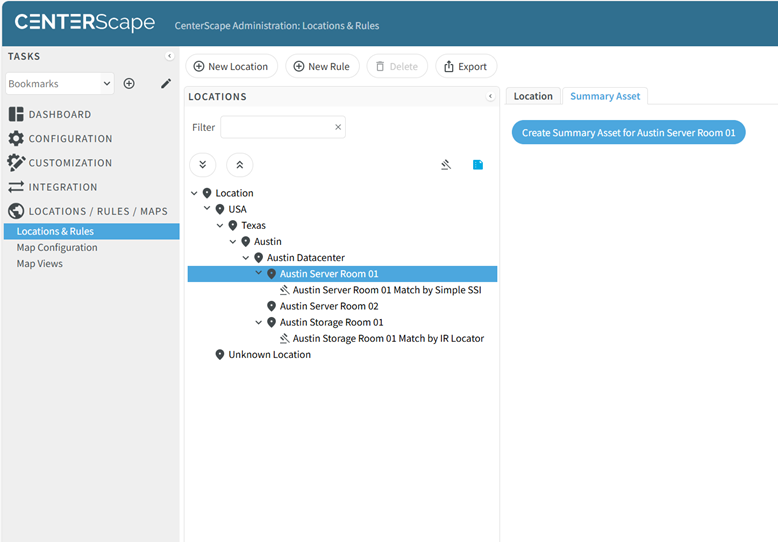778x542 pixels.
Task: Click the add bookmark plus icon
Action: point(129,84)
